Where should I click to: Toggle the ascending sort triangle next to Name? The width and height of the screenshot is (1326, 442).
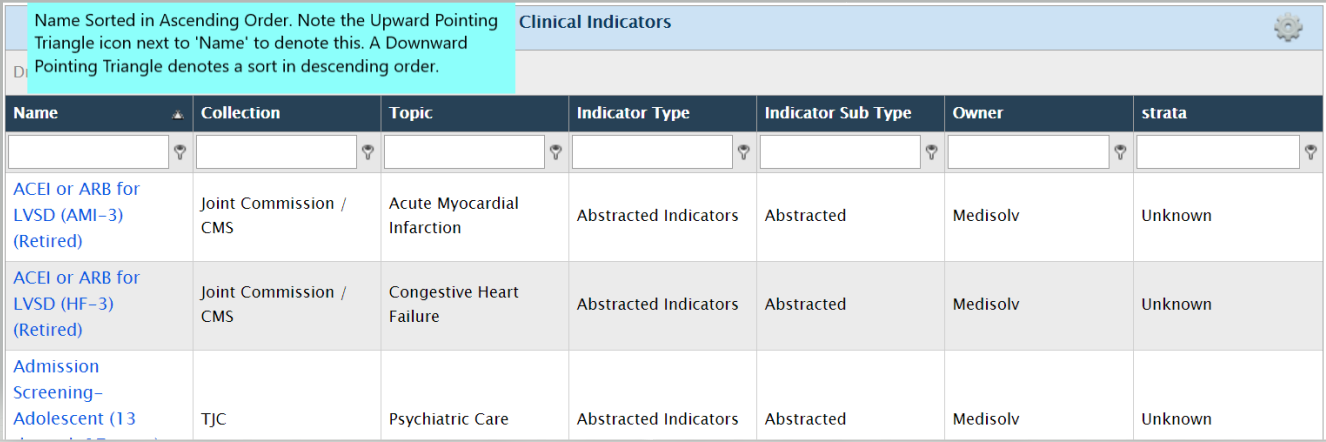coord(177,114)
